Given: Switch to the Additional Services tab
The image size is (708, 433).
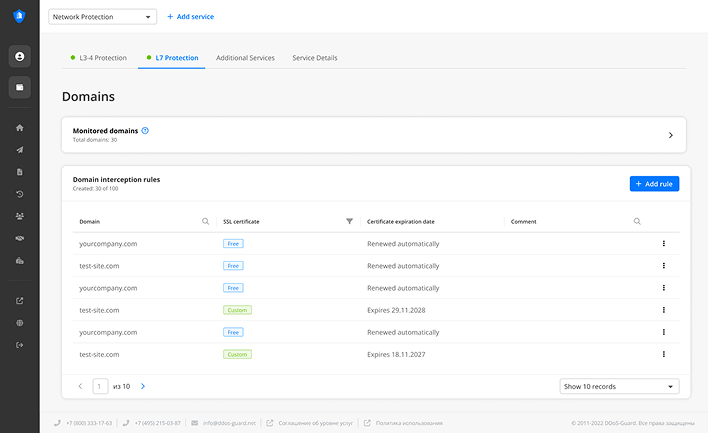Looking at the screenshot, I should pyautogui.click(x=245, y=58).
